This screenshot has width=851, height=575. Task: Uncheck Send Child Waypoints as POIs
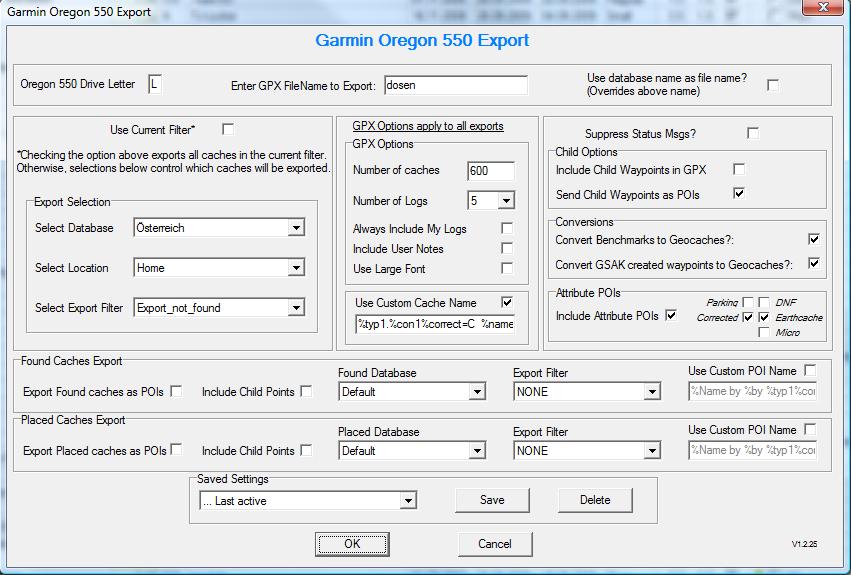point(739,193)
